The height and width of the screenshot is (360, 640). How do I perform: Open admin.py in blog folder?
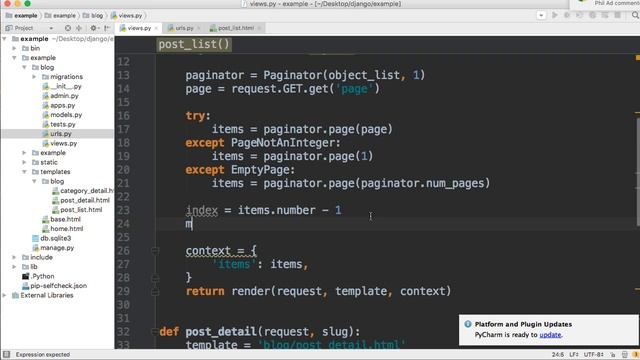point(60,96)
